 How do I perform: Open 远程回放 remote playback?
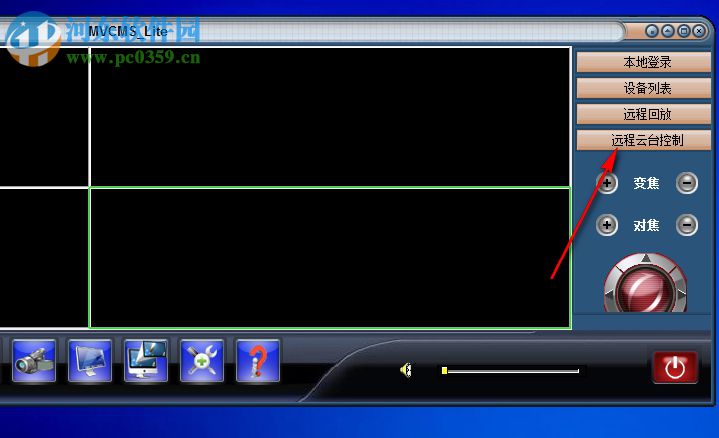(x=644, y=114)
